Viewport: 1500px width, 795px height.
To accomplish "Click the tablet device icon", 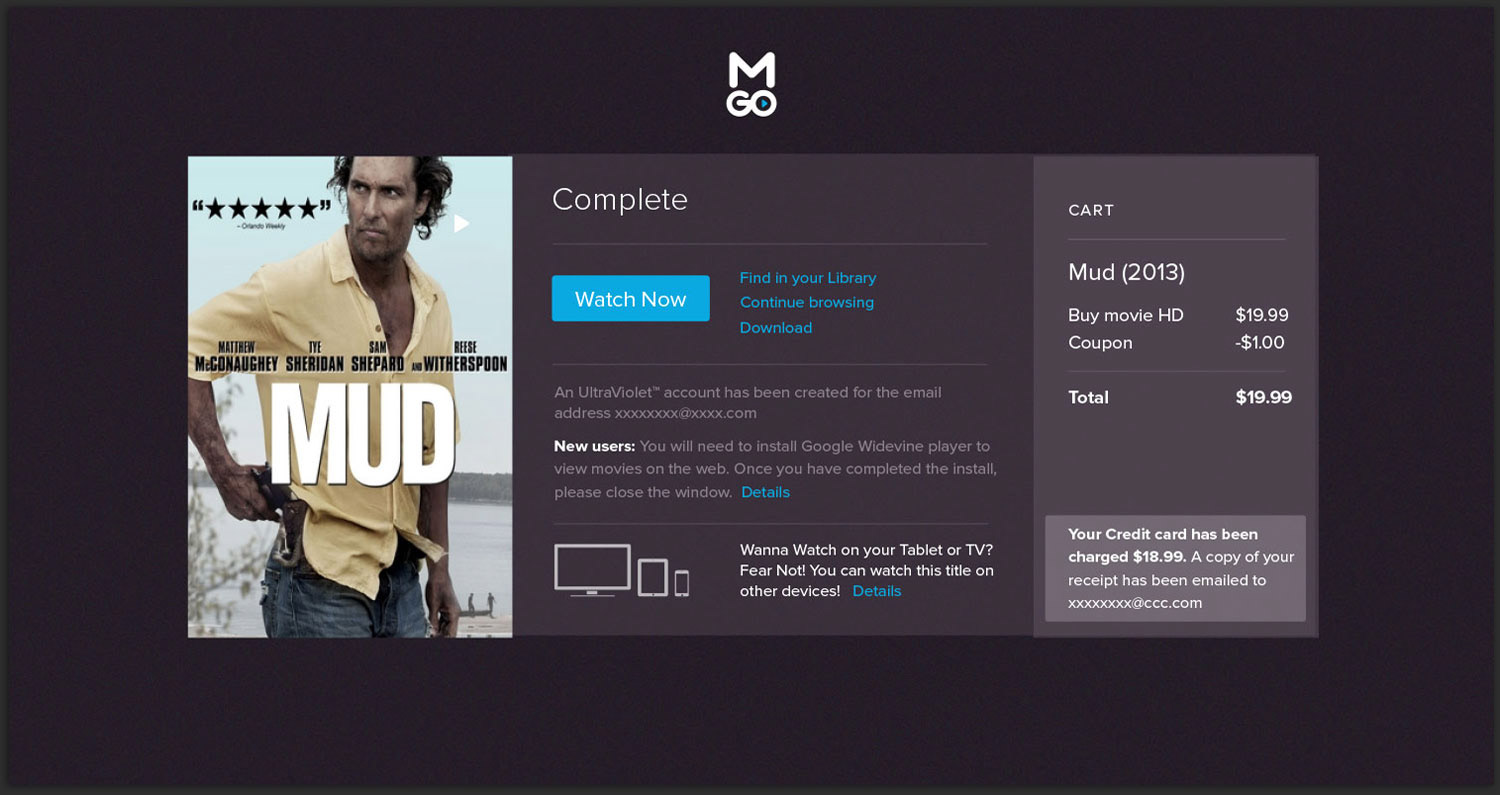I will 652,577.
